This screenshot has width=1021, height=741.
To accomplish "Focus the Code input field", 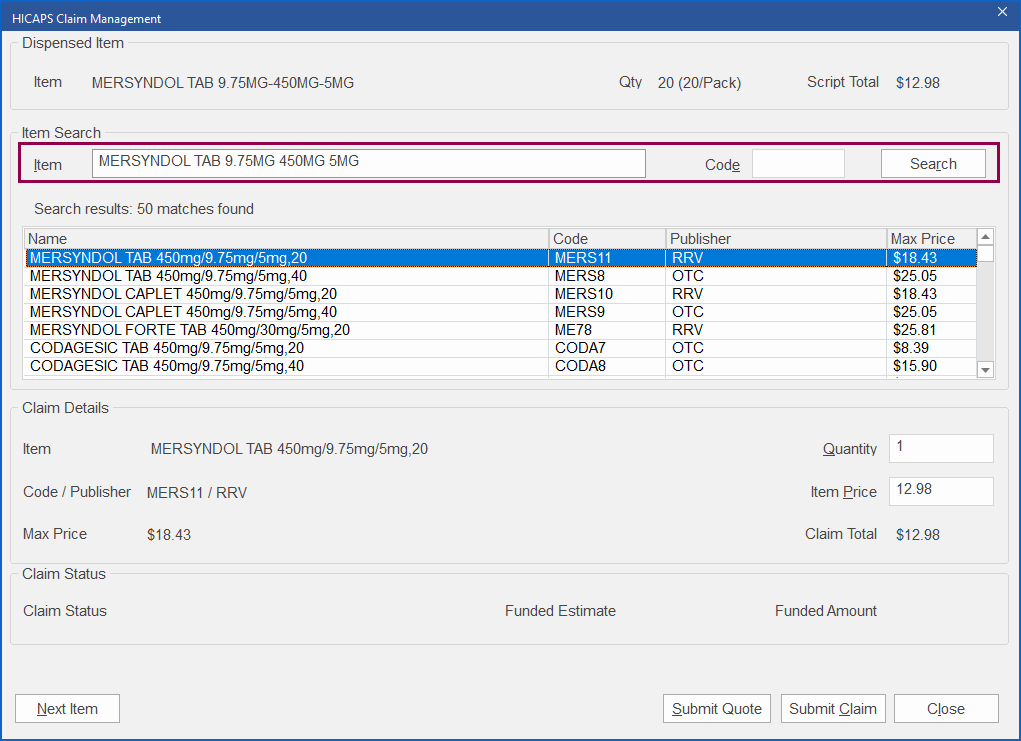I will tap(797, 164).
